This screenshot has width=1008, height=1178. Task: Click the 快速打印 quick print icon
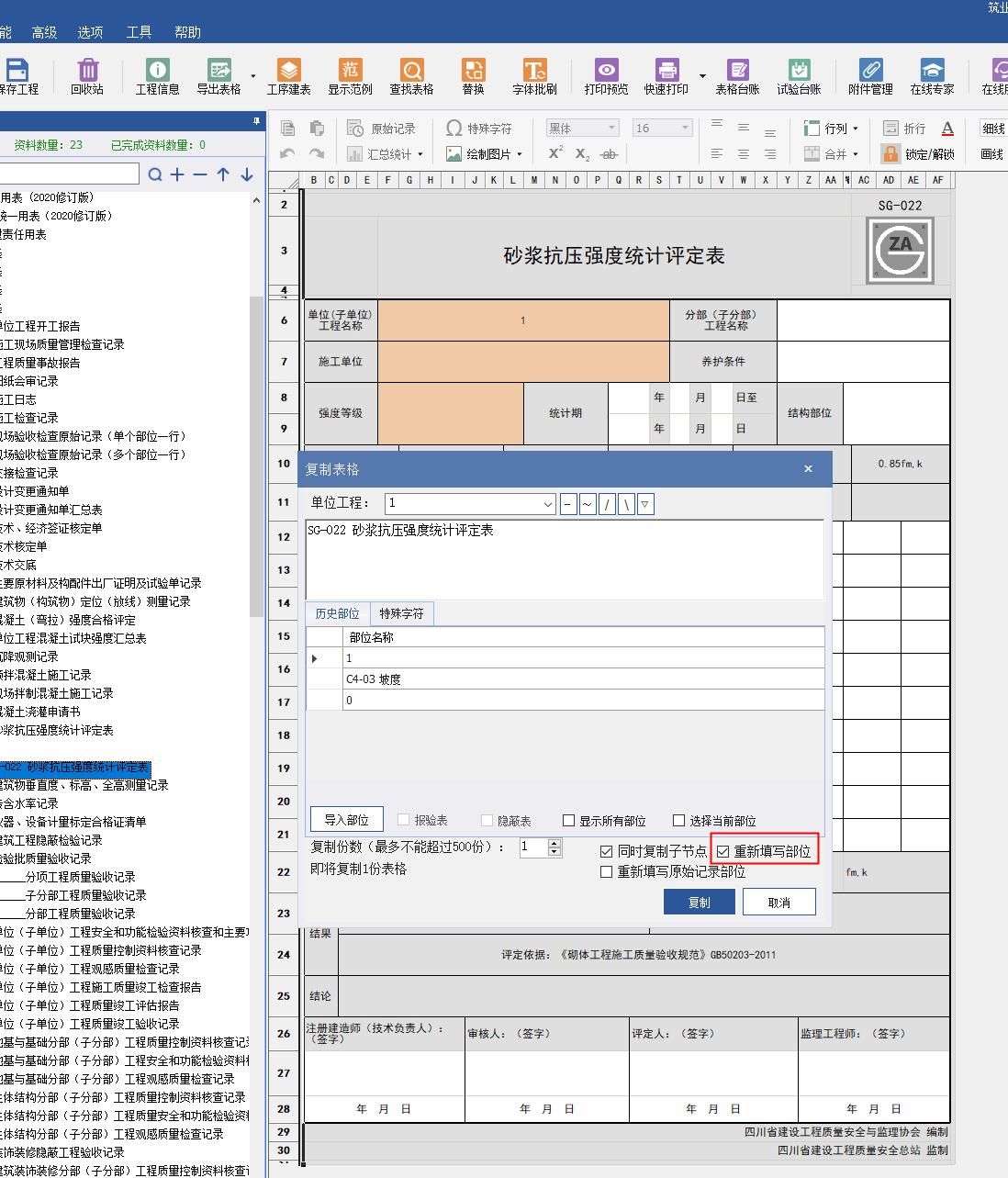coord(666,71)
